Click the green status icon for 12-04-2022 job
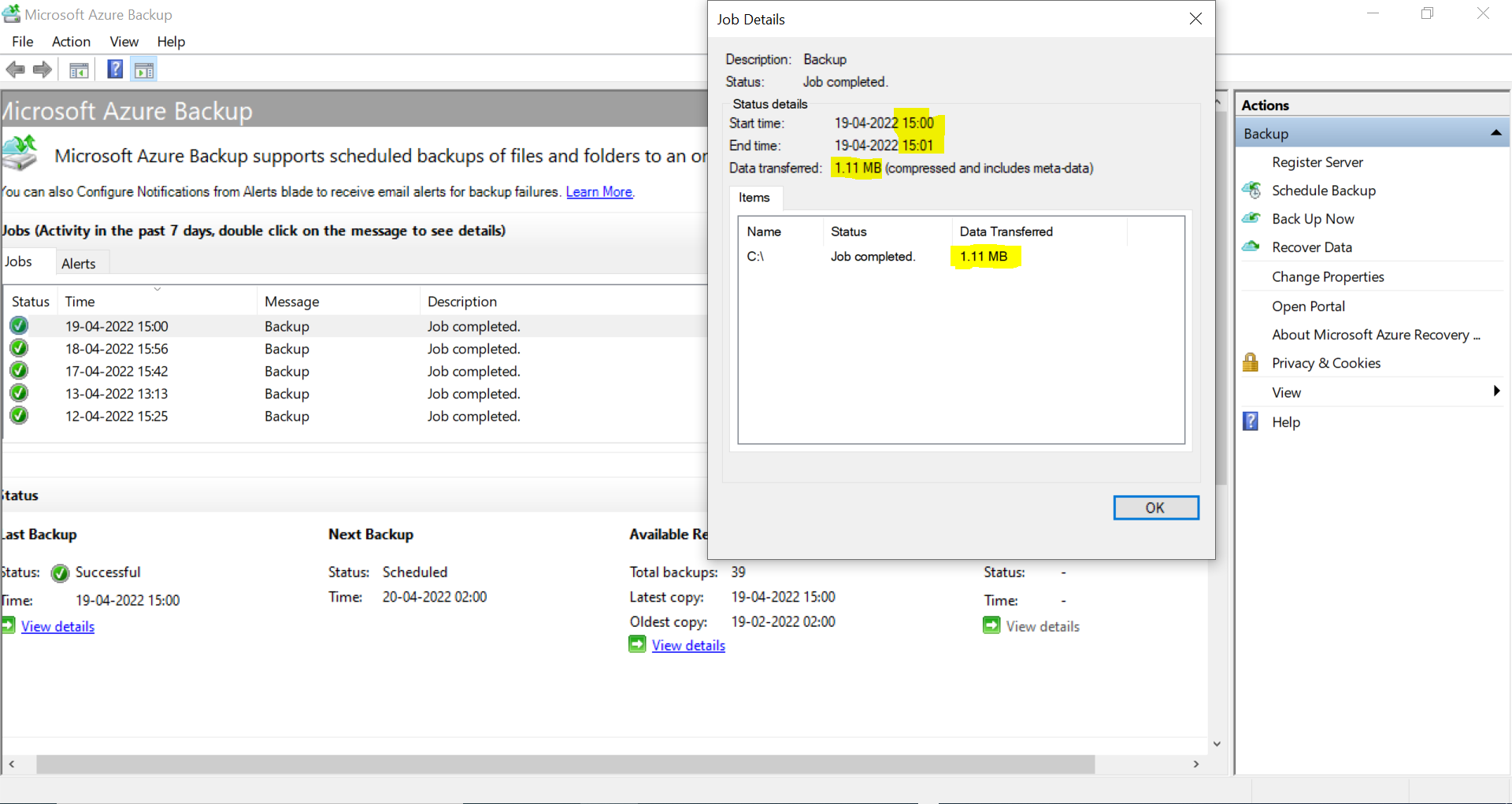This screenshot has width=1512, height=804. click(19, 415)
